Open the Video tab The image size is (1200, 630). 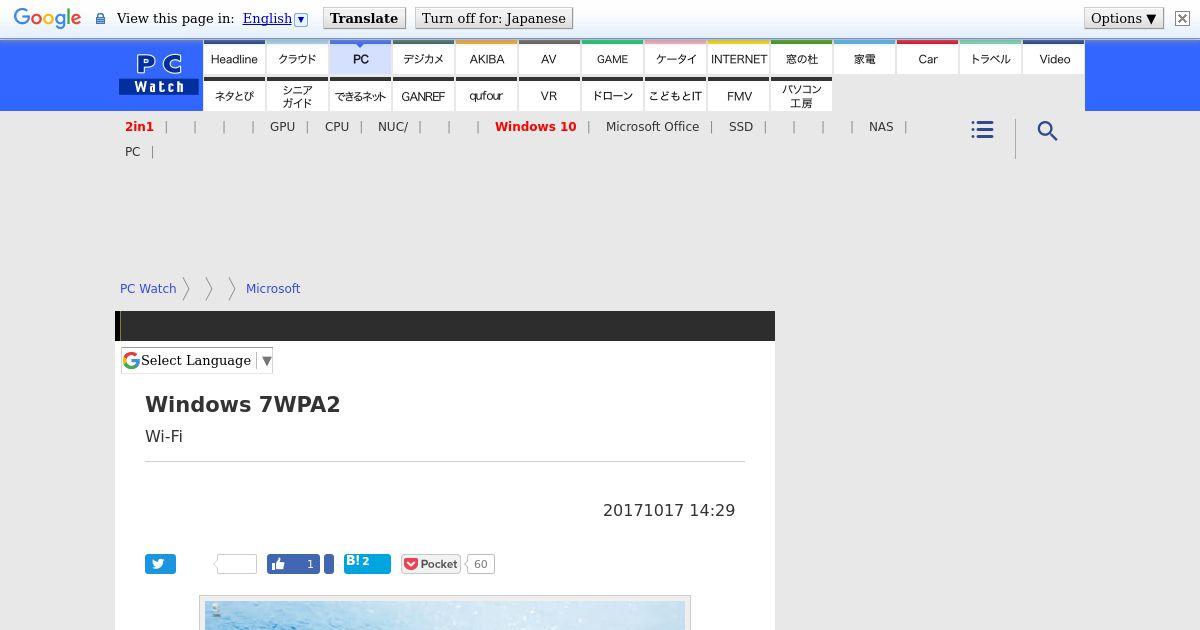[x=1054, y=58]
